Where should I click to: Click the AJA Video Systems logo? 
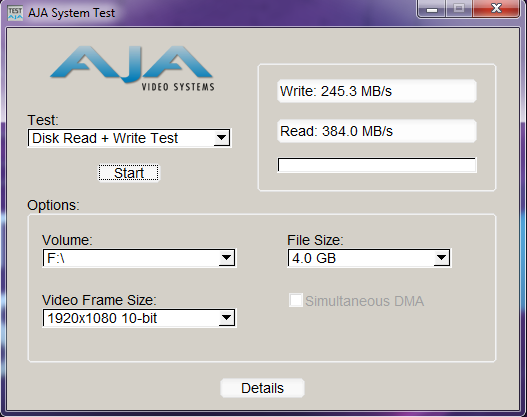click(132, 68)
